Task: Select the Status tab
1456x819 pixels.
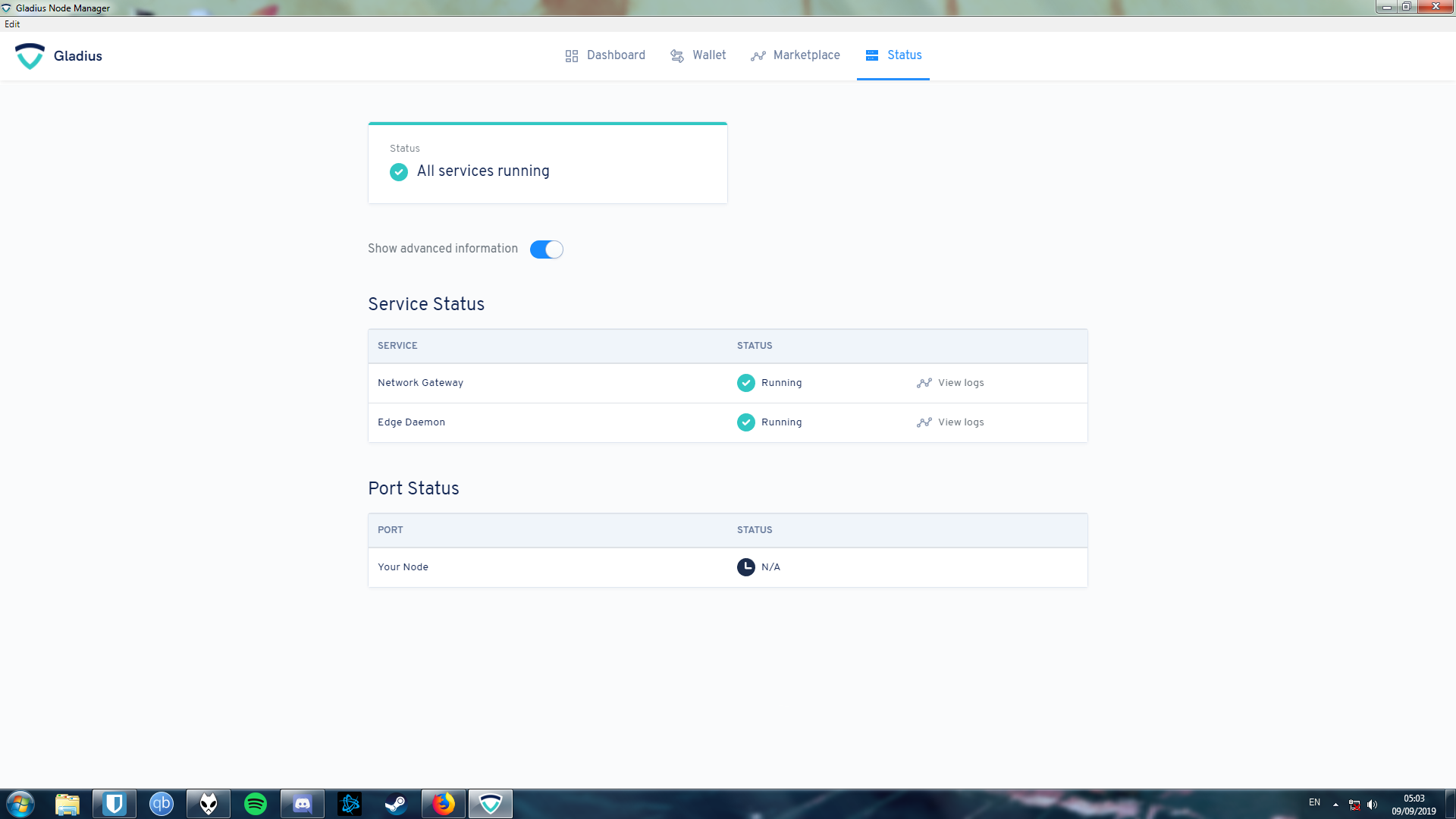Action: [x=893, y=55]
